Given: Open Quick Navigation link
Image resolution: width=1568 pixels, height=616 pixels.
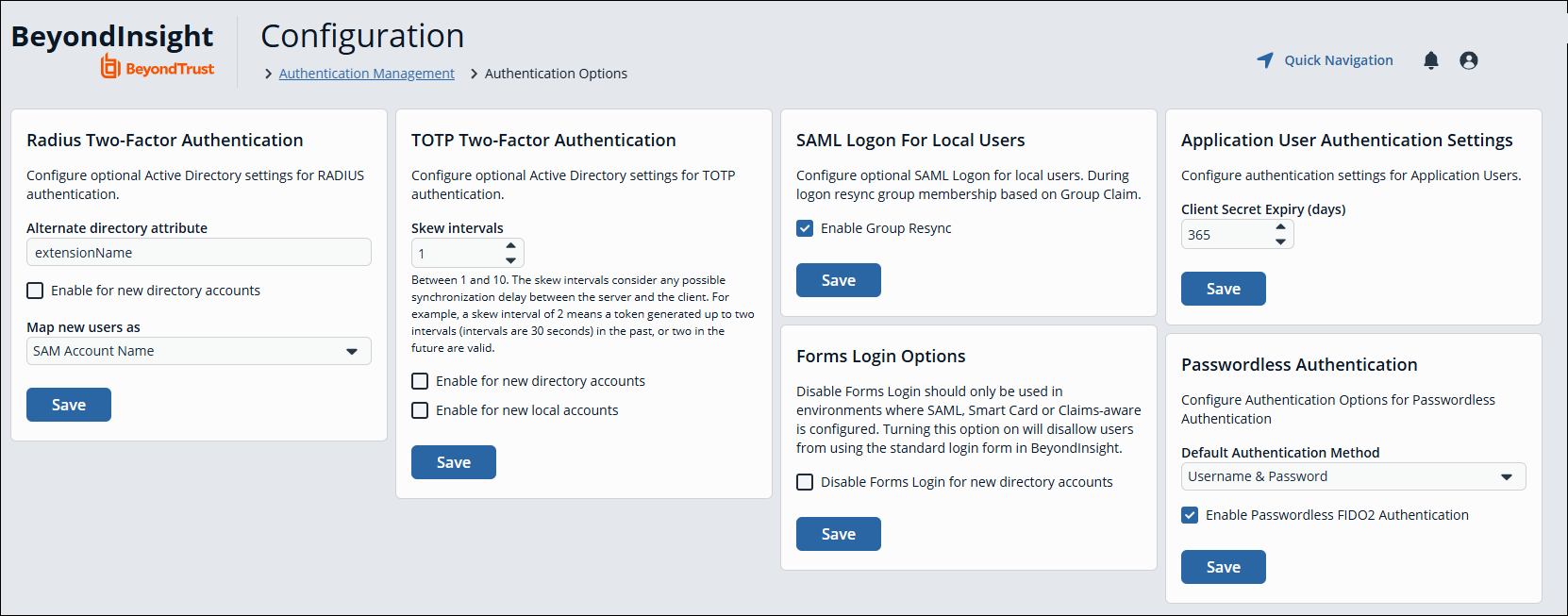Looking at the screenshot, I should [x=1339, y=60].
